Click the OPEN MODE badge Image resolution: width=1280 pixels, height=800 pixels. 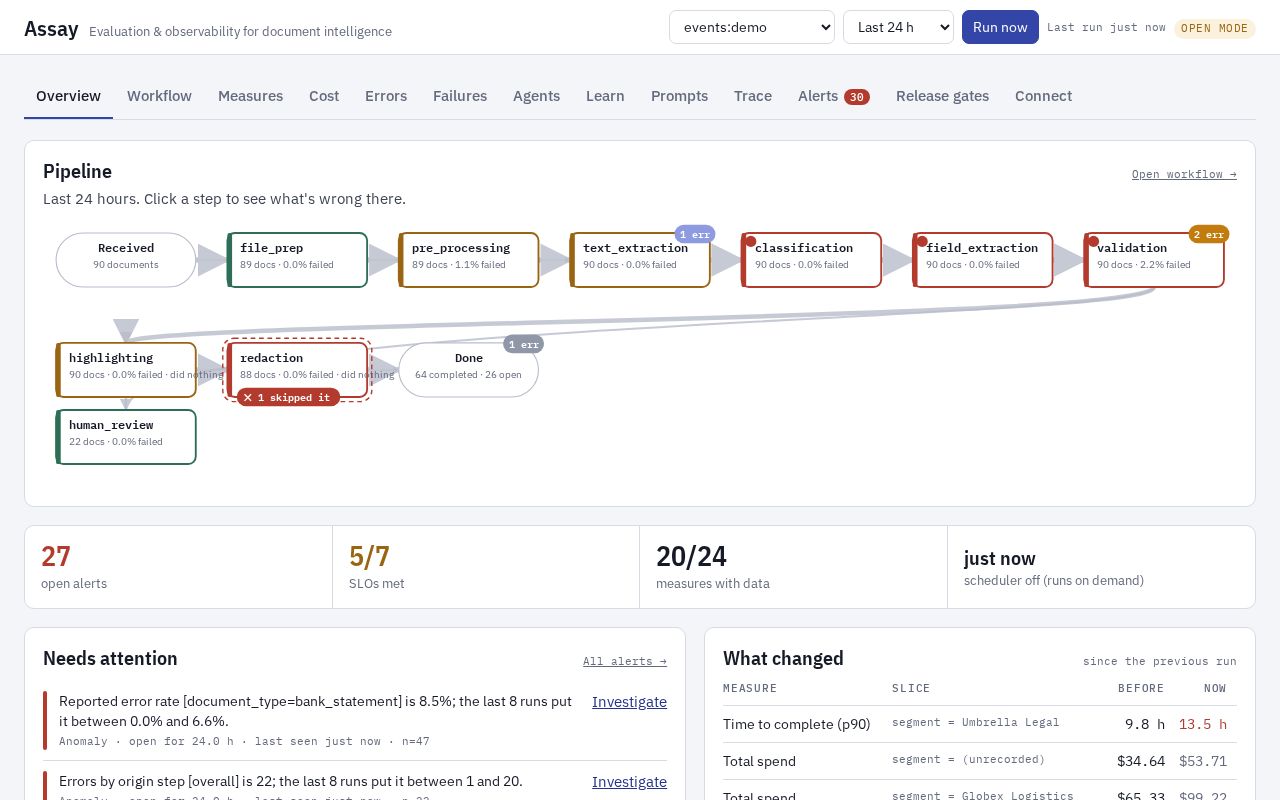tap(1215, 28)
